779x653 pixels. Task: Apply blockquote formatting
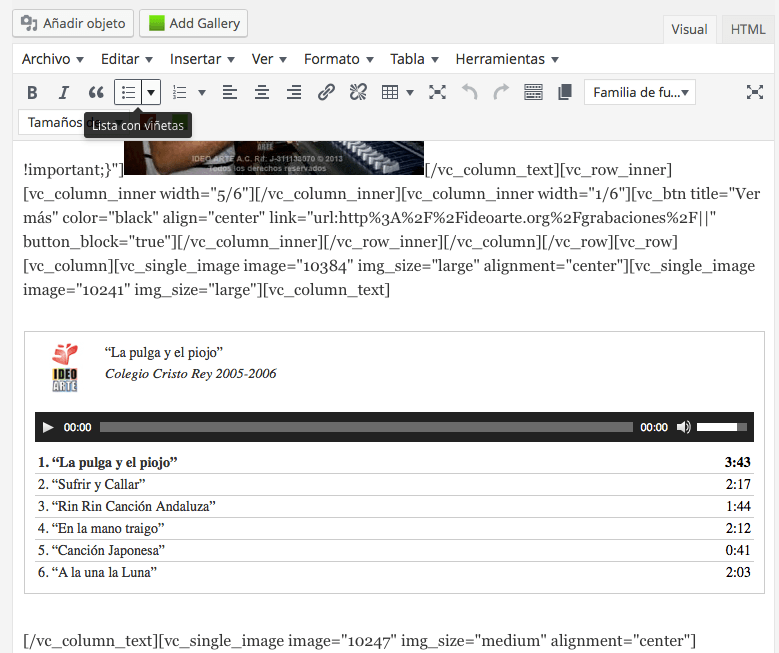[96, 92]
